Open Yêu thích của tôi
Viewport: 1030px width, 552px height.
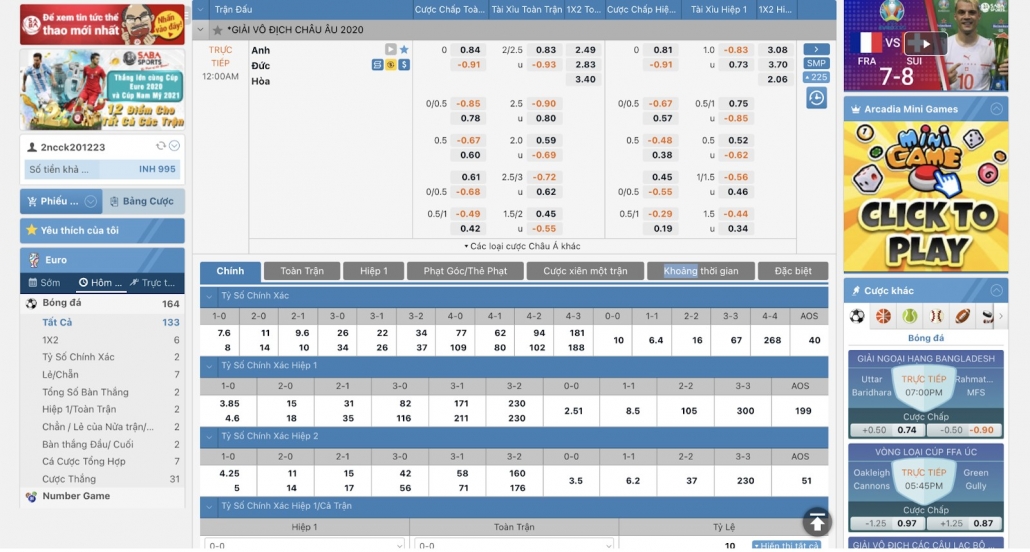coord(102,231)
